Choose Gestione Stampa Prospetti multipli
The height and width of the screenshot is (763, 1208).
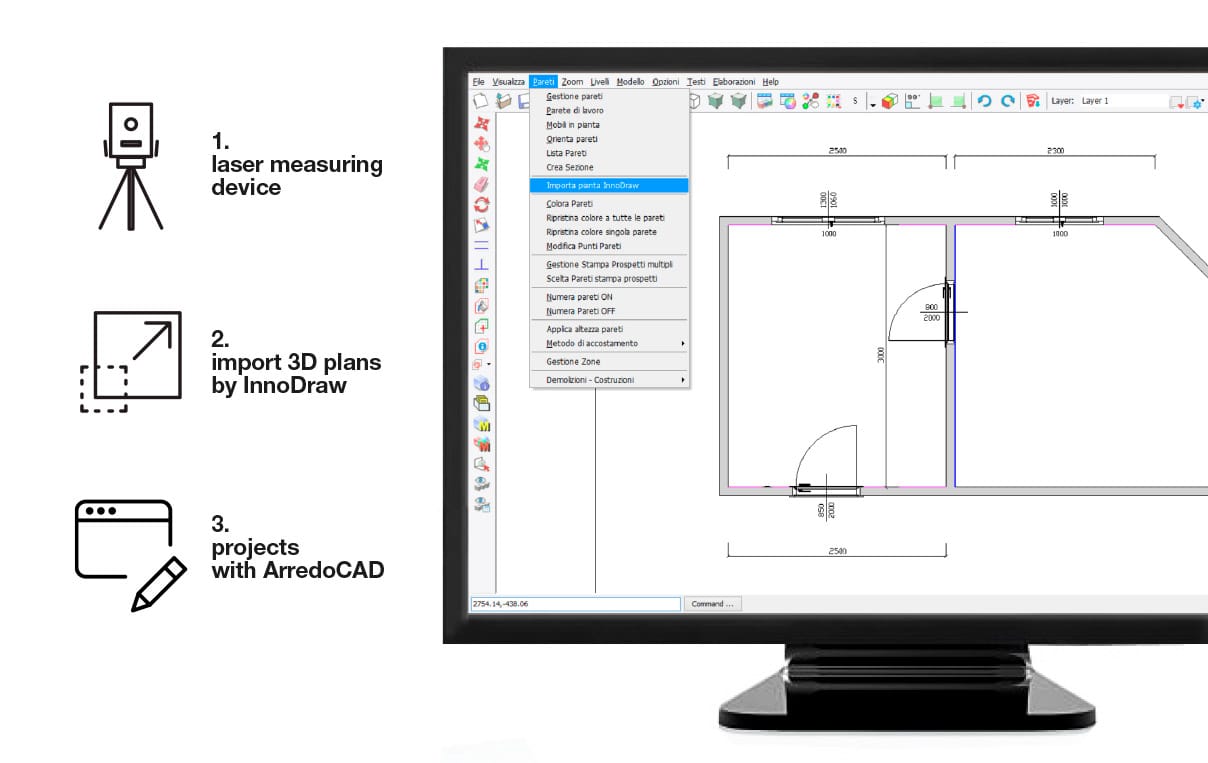[609, 264]
